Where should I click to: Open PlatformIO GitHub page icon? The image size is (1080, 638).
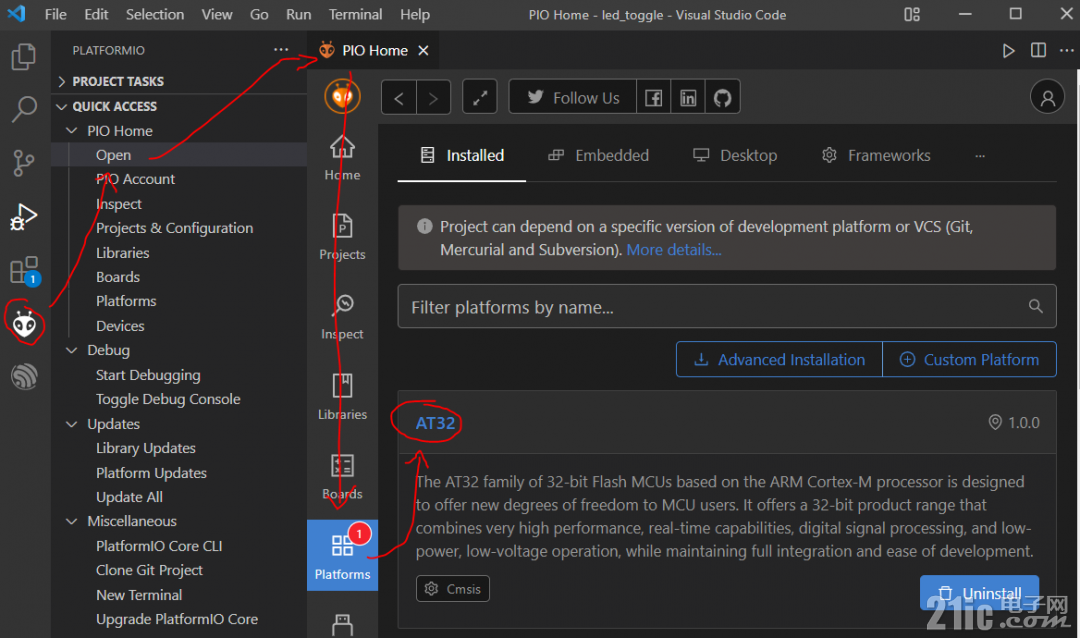coord(723,98)
